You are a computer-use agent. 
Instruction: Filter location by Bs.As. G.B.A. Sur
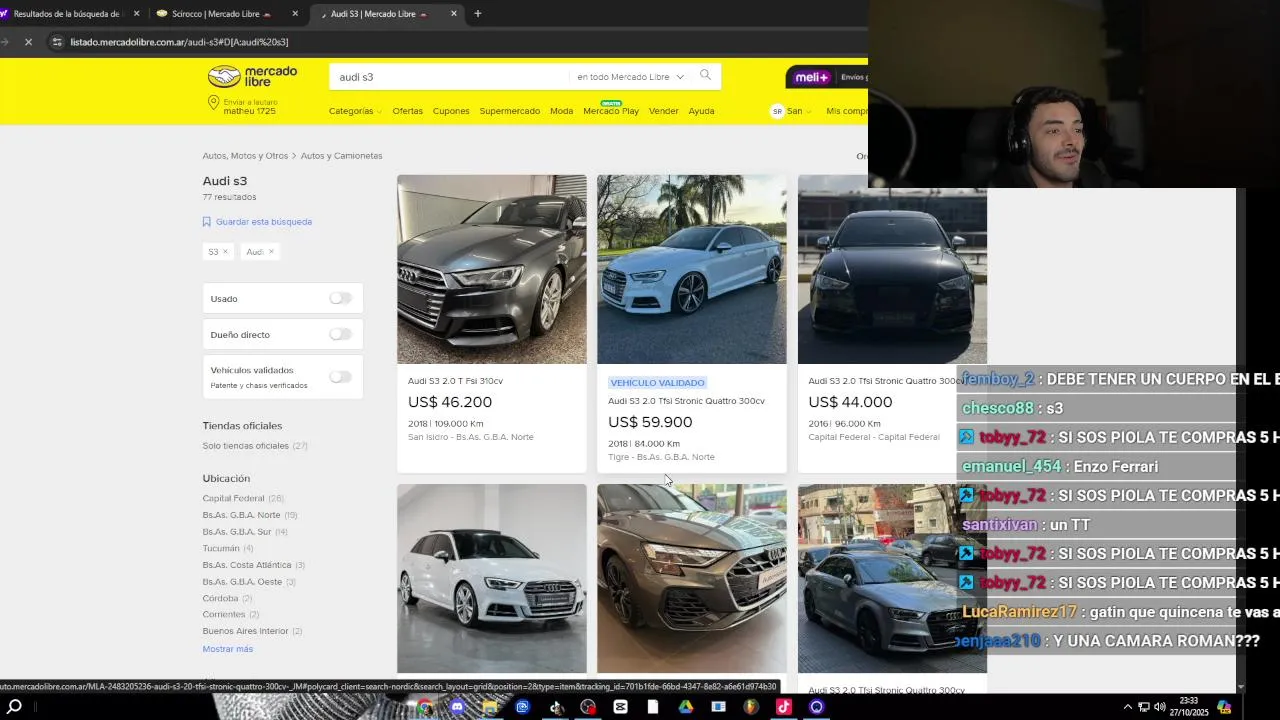point(237,532)
